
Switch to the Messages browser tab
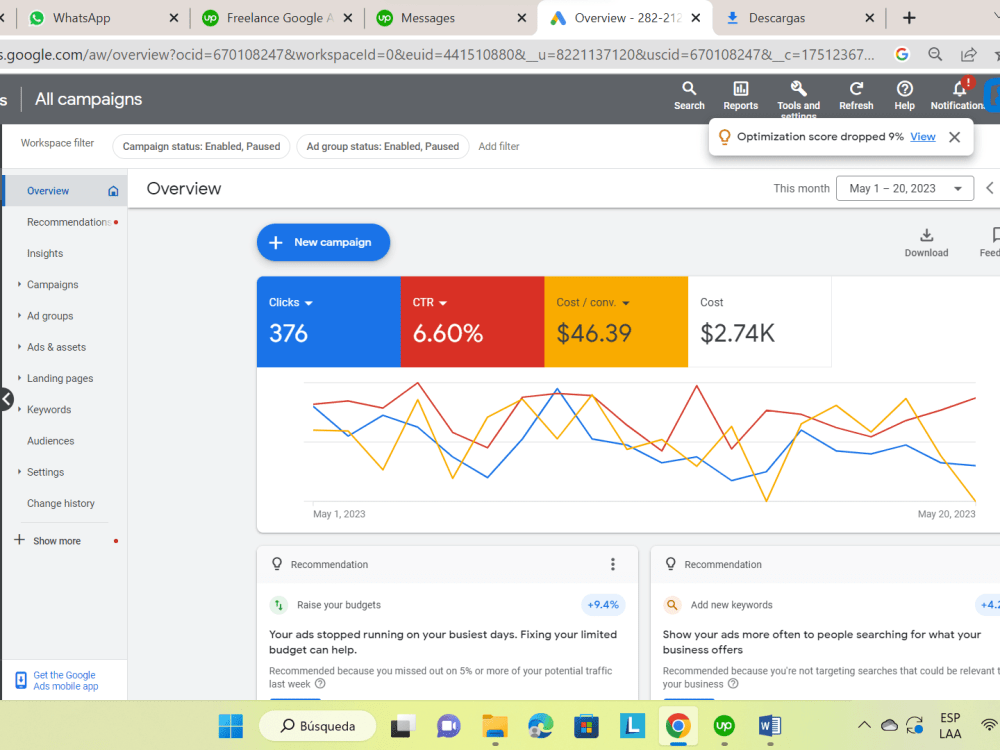(x=427, y=18)
